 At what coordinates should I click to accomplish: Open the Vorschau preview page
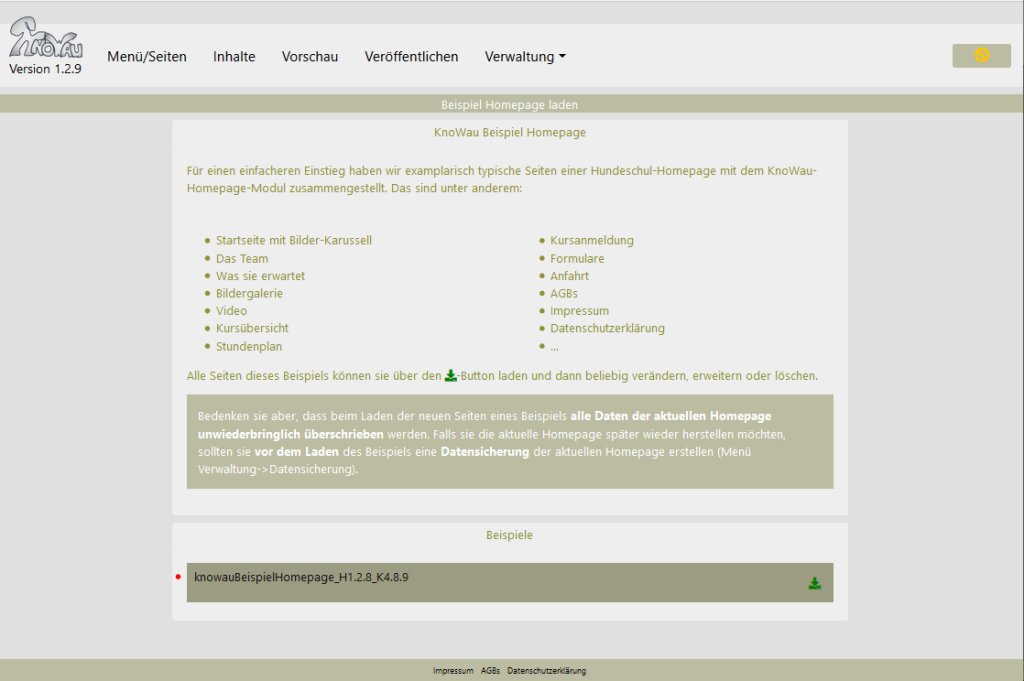(x=310, y=57)
